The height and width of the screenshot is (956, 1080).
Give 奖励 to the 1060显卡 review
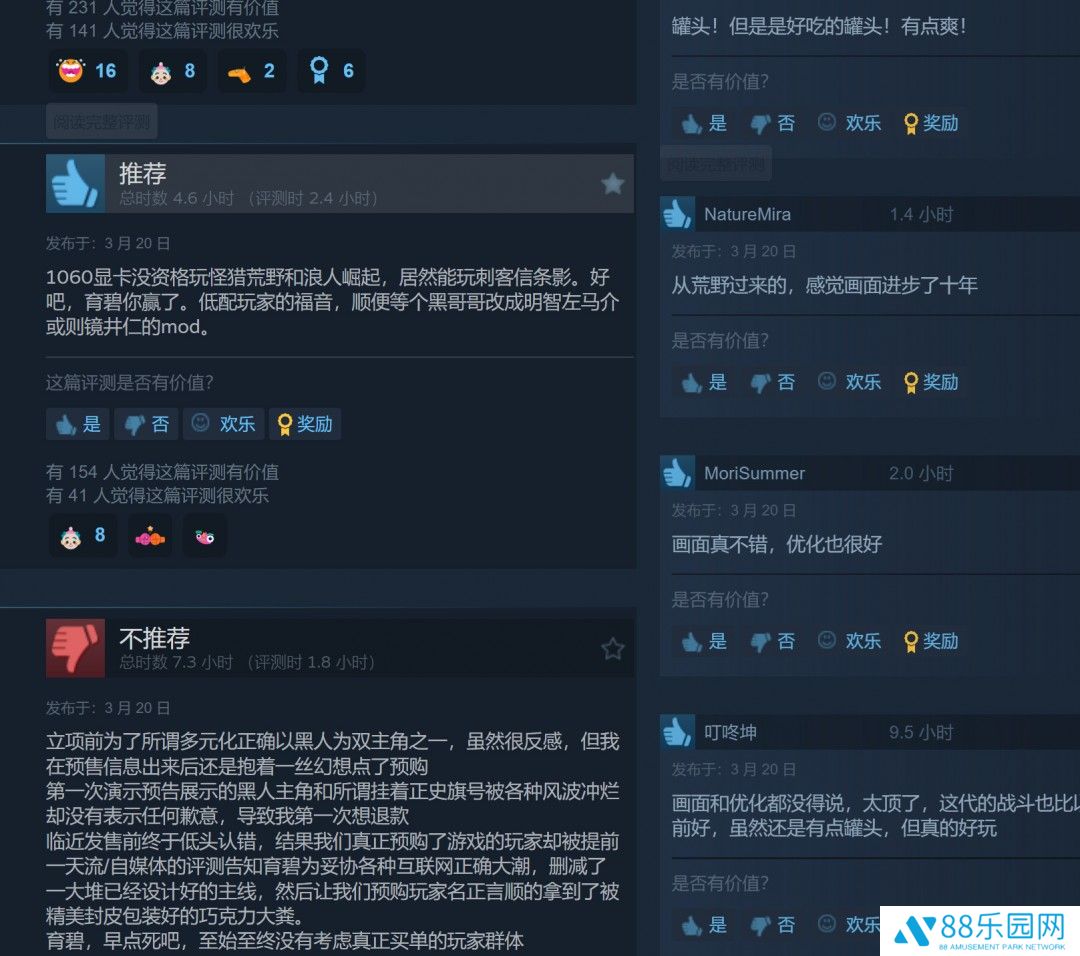(x=304, y=424)
